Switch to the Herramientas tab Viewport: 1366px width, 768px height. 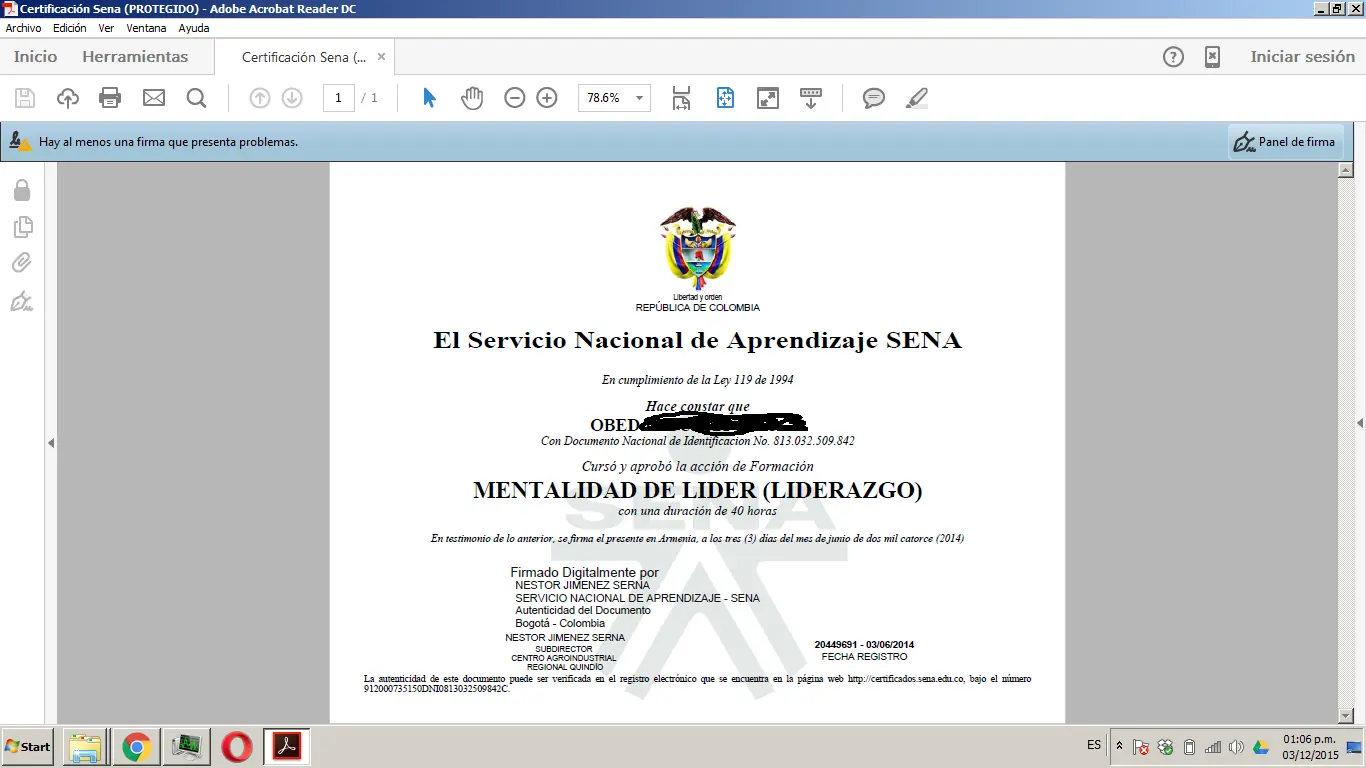[x=135, y=57]
